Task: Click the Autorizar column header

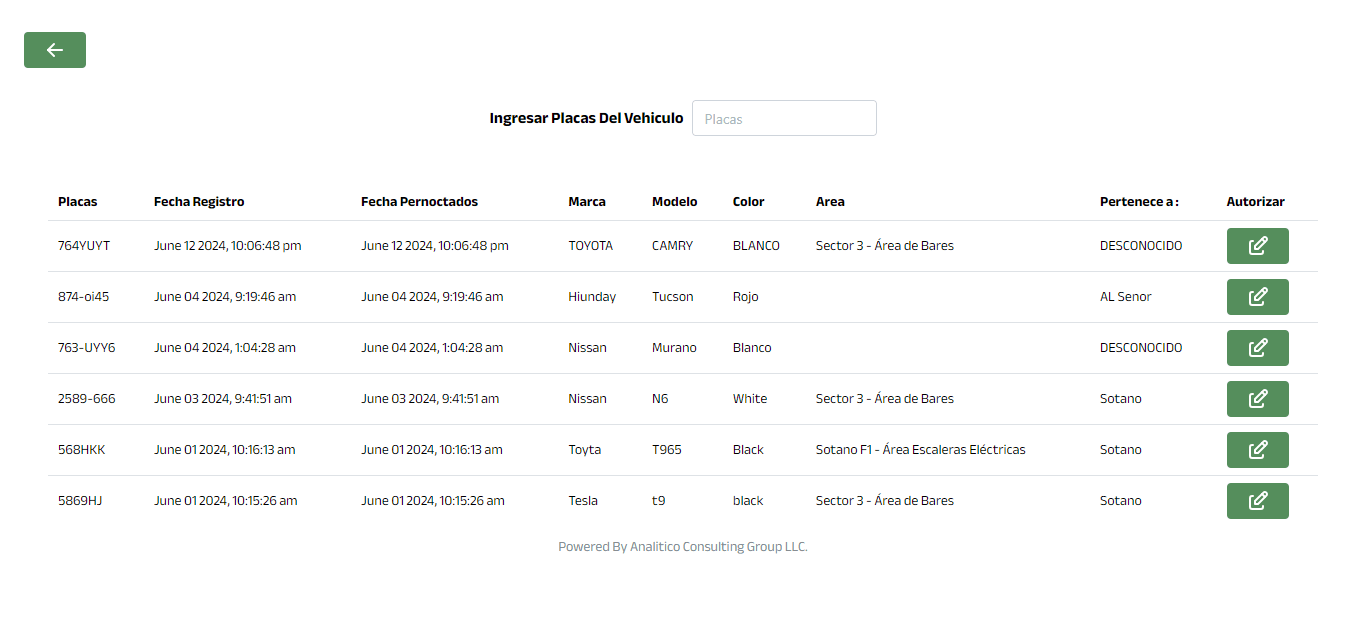Action: tap(1255, 202)
